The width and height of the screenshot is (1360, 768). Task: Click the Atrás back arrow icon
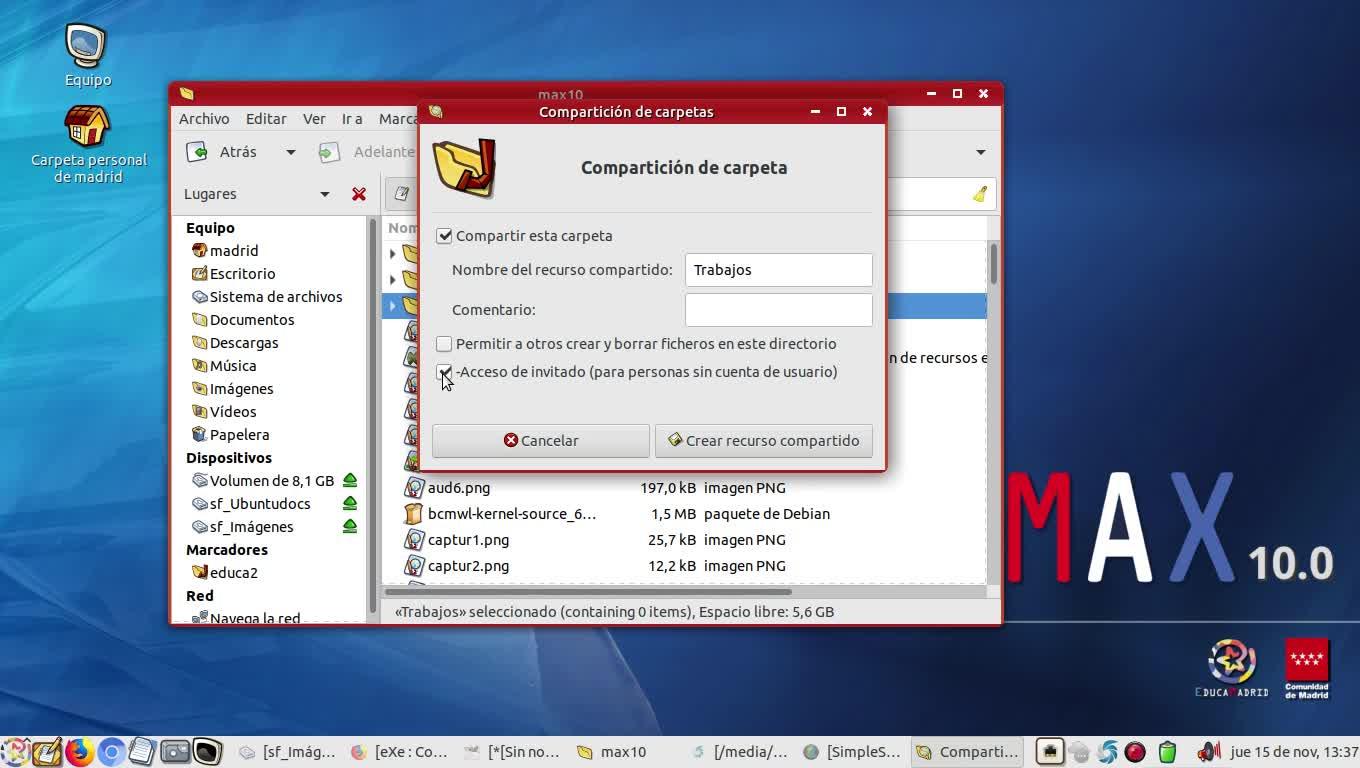click(x=197, y=152)
